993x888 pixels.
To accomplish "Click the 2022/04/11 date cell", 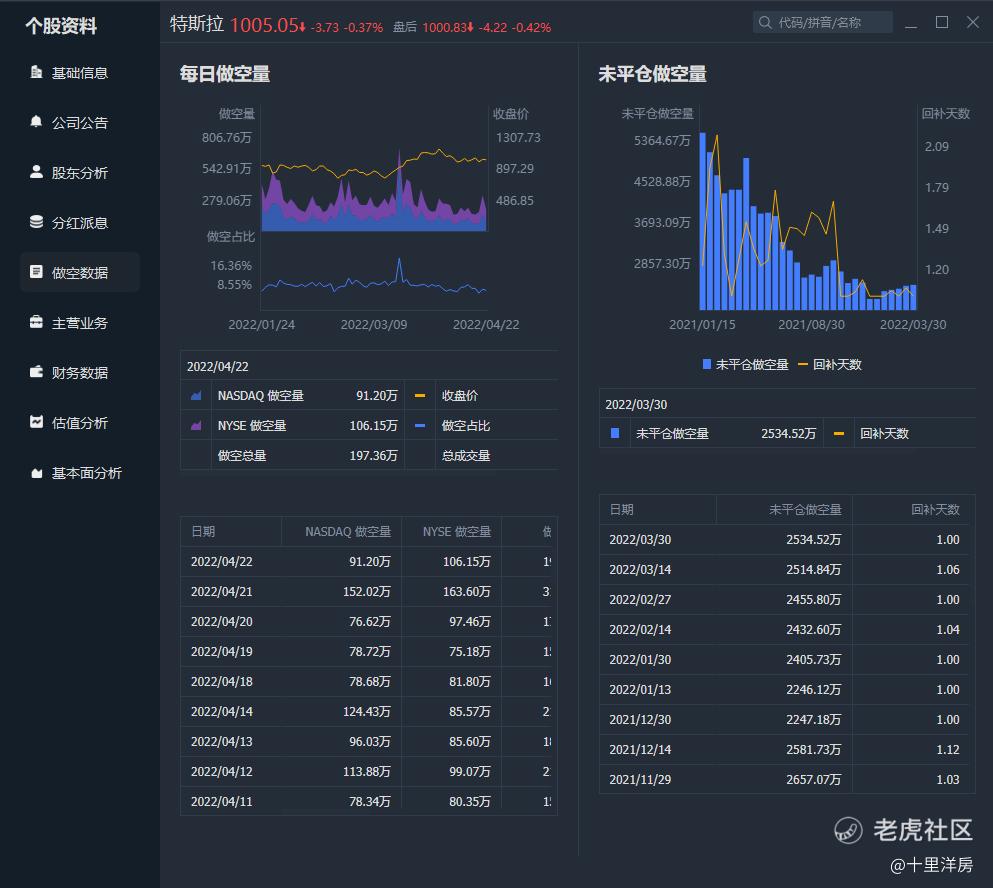I will (x=222, y=802).
